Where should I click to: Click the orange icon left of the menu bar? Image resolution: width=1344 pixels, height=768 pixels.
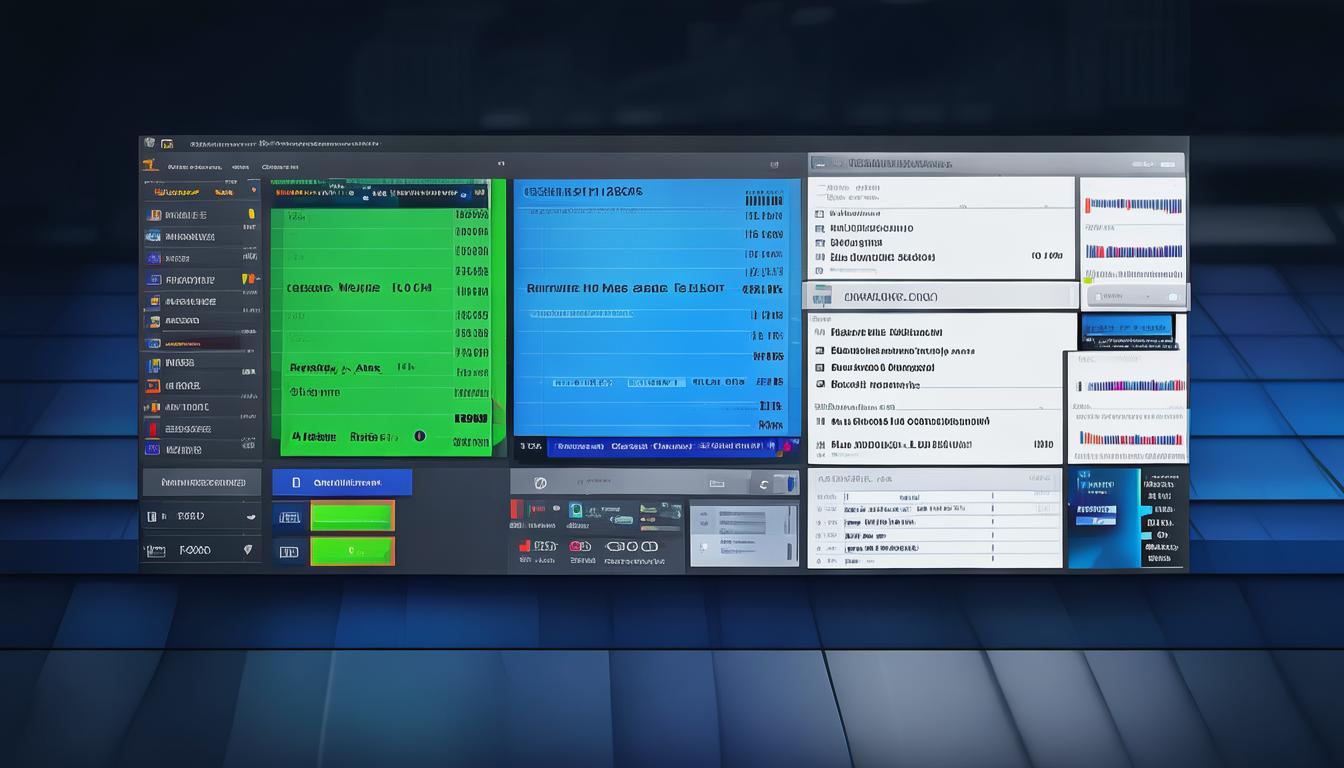(151, 166)
